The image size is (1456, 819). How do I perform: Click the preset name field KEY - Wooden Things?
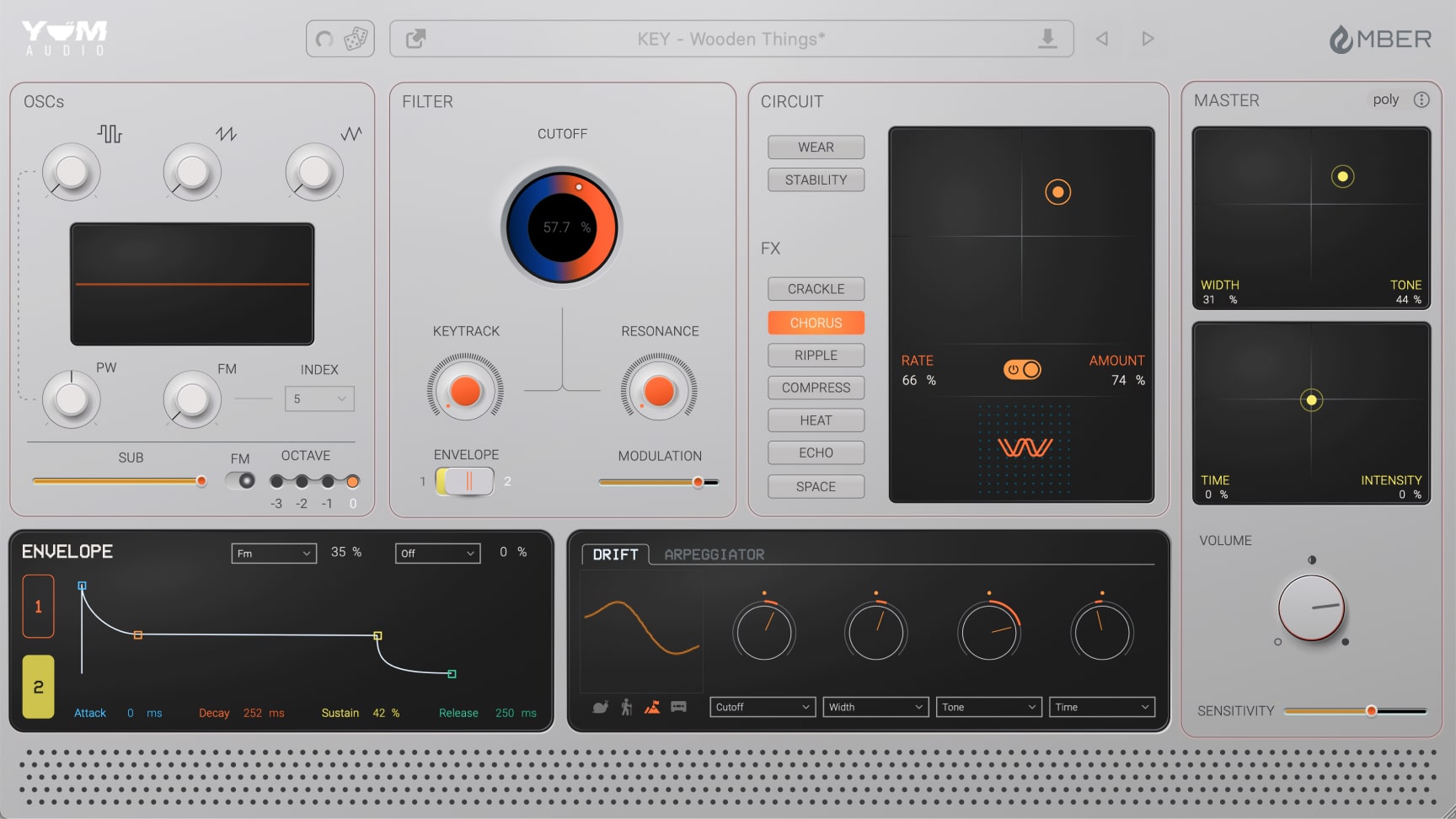[730, 38]
